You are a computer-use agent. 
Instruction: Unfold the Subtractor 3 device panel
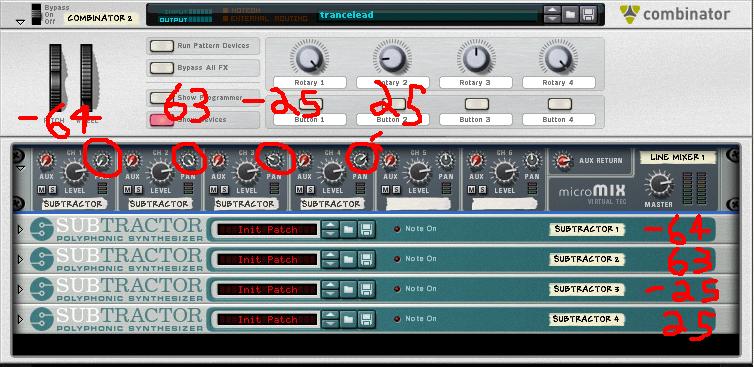click(20, 290)
